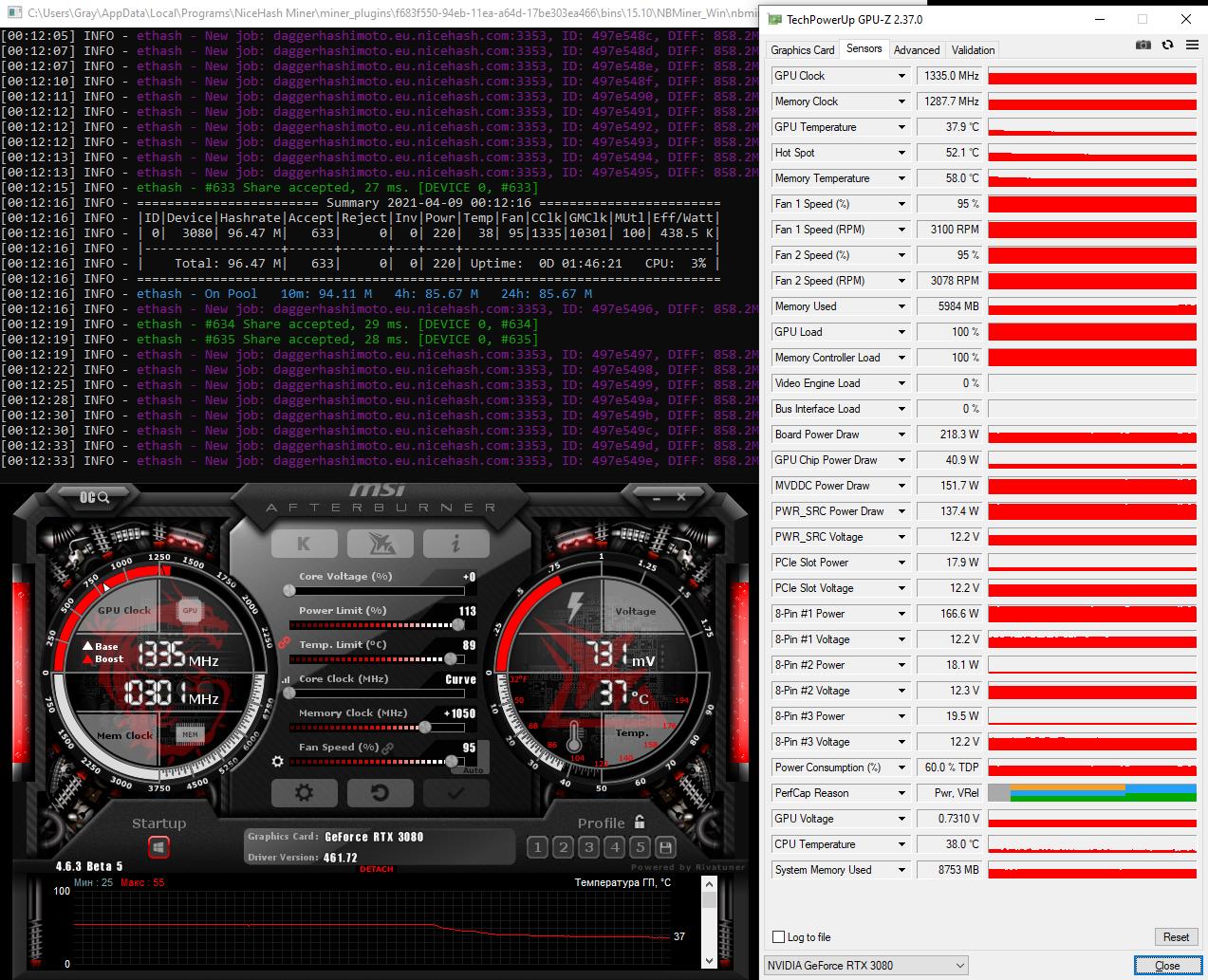Click the fan settings gear near Fan Speed
1208x980 pixels.
click(277, 761)
